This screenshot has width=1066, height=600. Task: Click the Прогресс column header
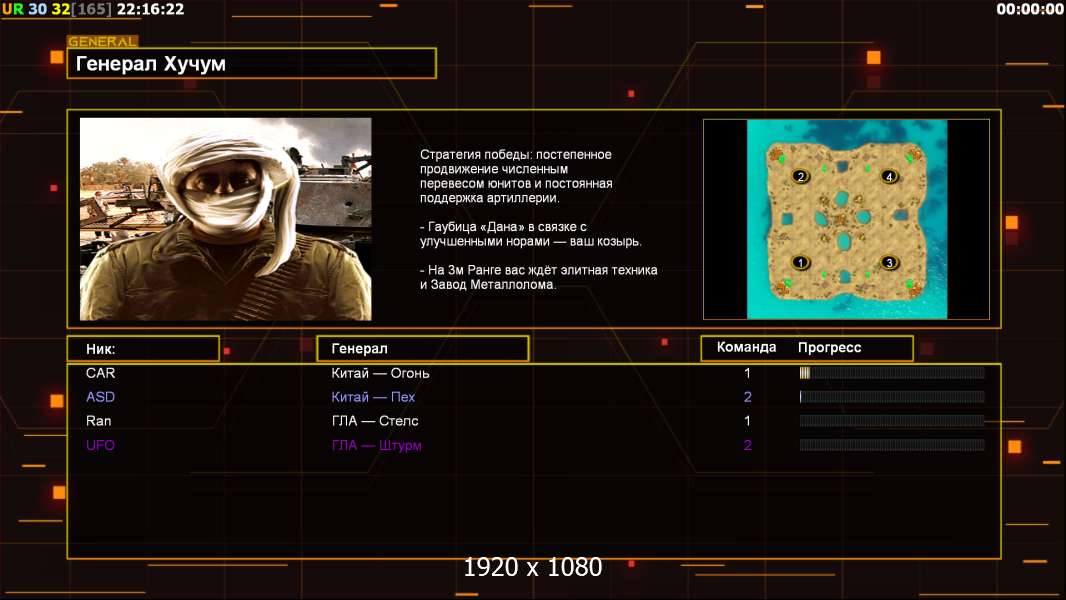click(x=829, y=348)
